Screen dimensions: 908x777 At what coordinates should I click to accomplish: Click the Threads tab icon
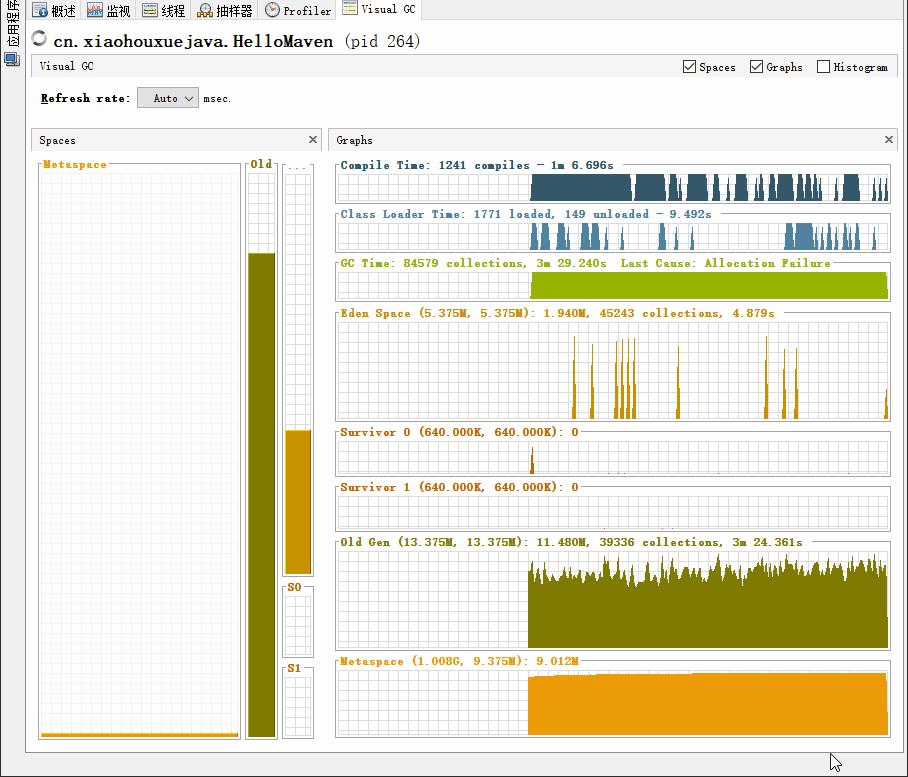coord(149,10)
